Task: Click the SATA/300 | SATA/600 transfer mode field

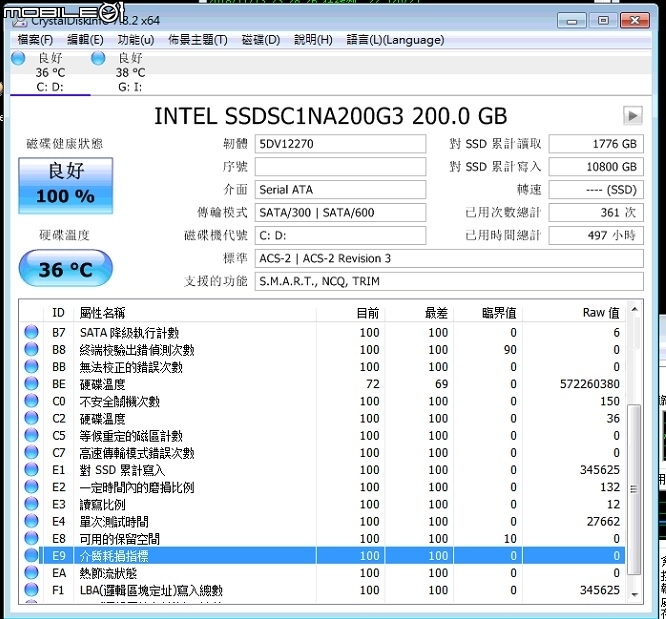Action: pos(340,212)
